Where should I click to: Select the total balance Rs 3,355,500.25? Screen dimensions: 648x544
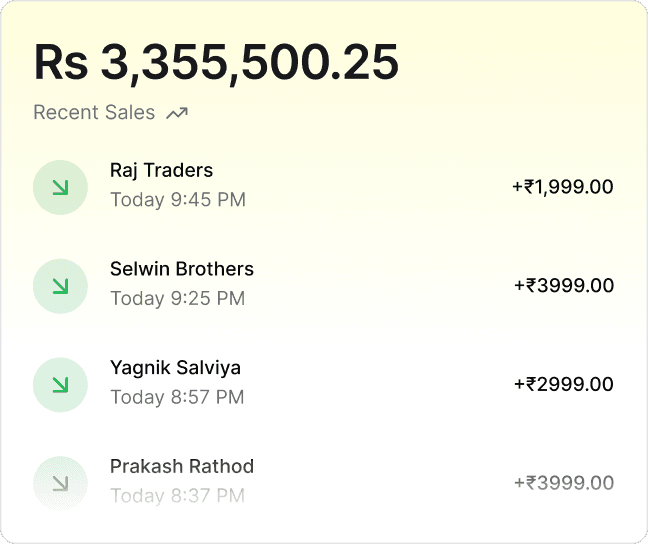[216, 62]
